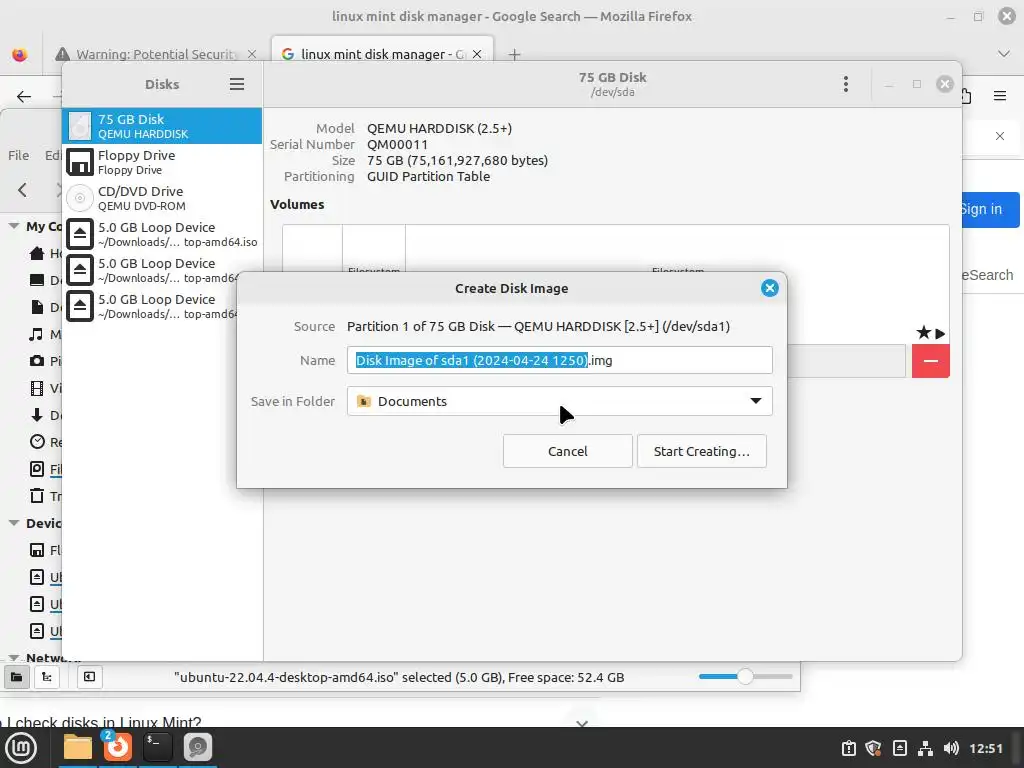The width and height of the screenshot is (1024, 768).
Task: Close the Create Disk Image dialog
Action: [x=769, y=288]
